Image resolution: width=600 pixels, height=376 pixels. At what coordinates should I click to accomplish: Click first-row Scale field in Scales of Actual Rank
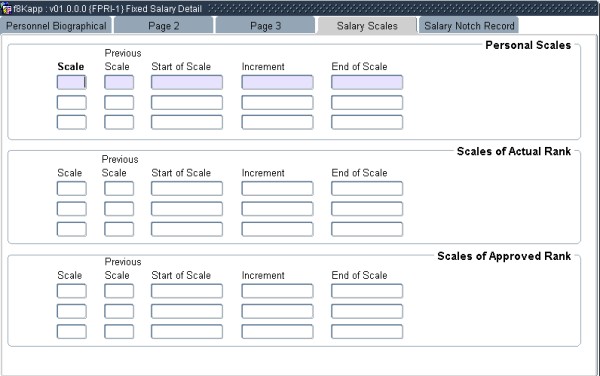tap(72, 189)
